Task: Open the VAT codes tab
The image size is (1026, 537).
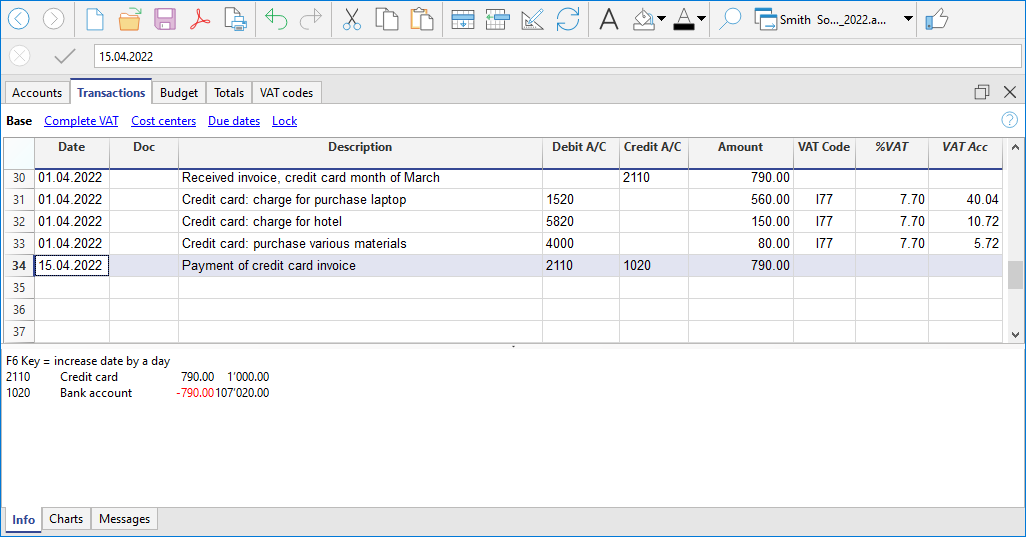Action: pos(286,93)
